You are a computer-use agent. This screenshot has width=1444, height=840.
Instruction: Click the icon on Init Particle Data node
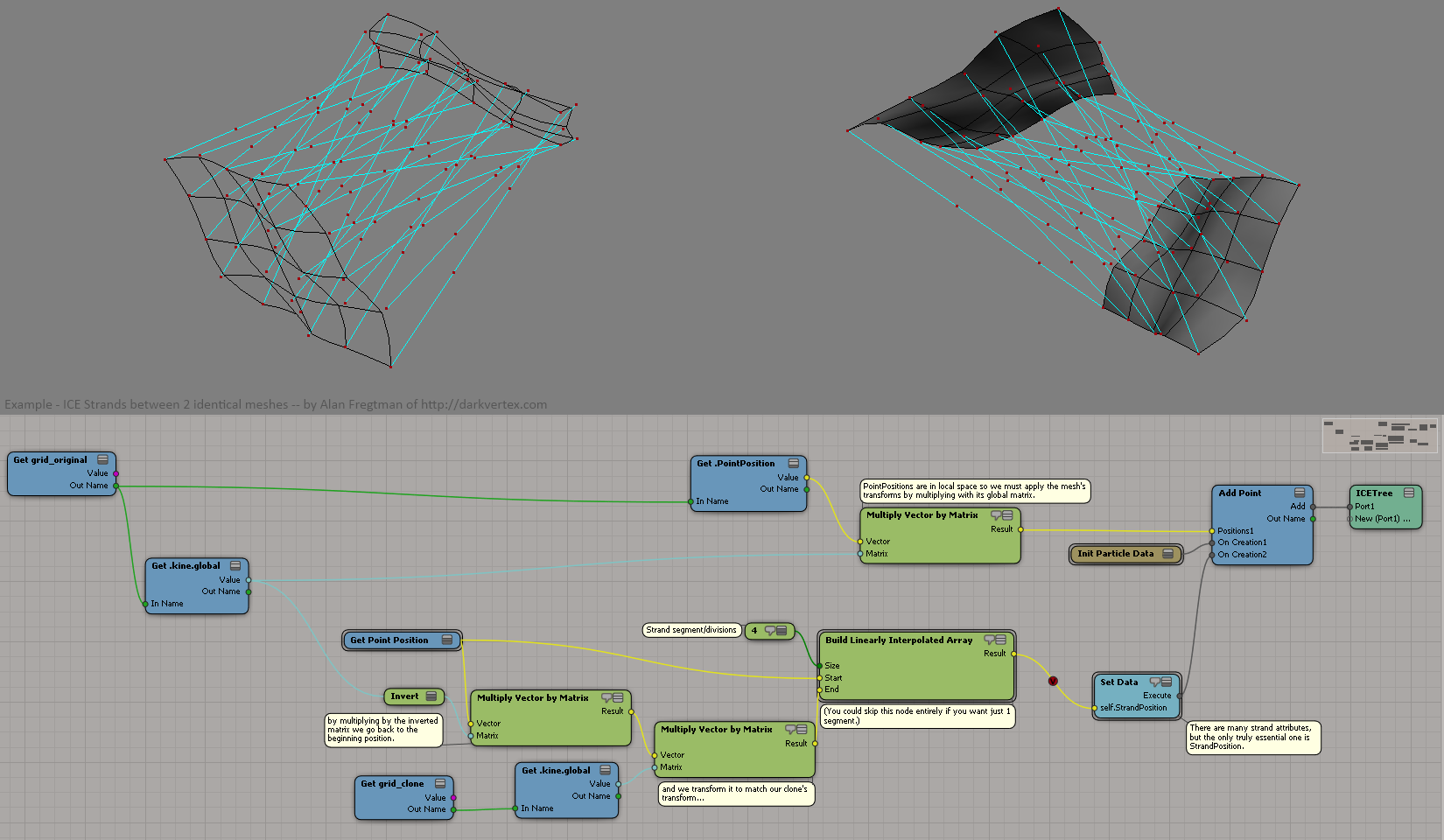coord(1167,554)
